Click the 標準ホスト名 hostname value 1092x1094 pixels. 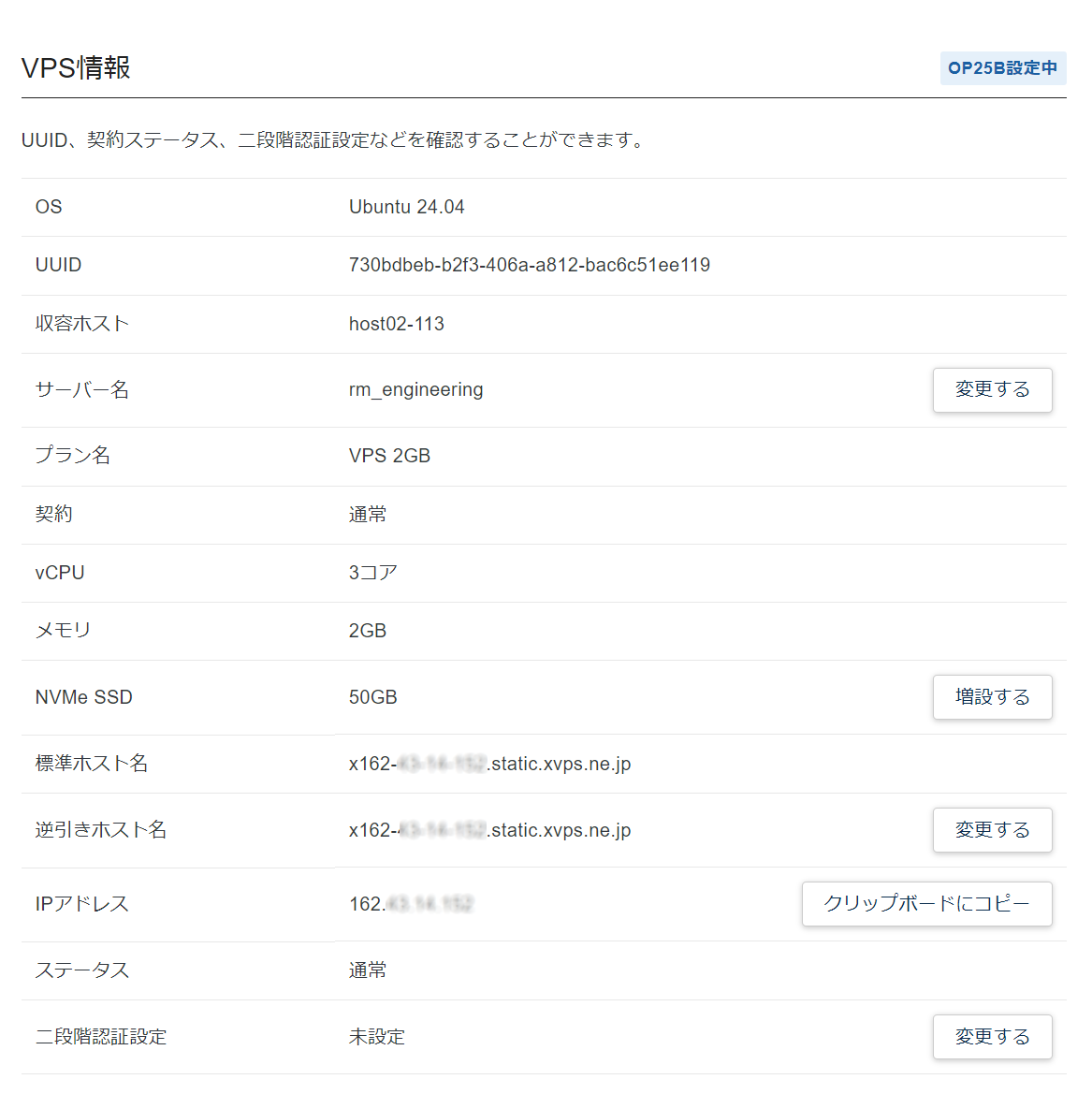[x=489, y=764]
